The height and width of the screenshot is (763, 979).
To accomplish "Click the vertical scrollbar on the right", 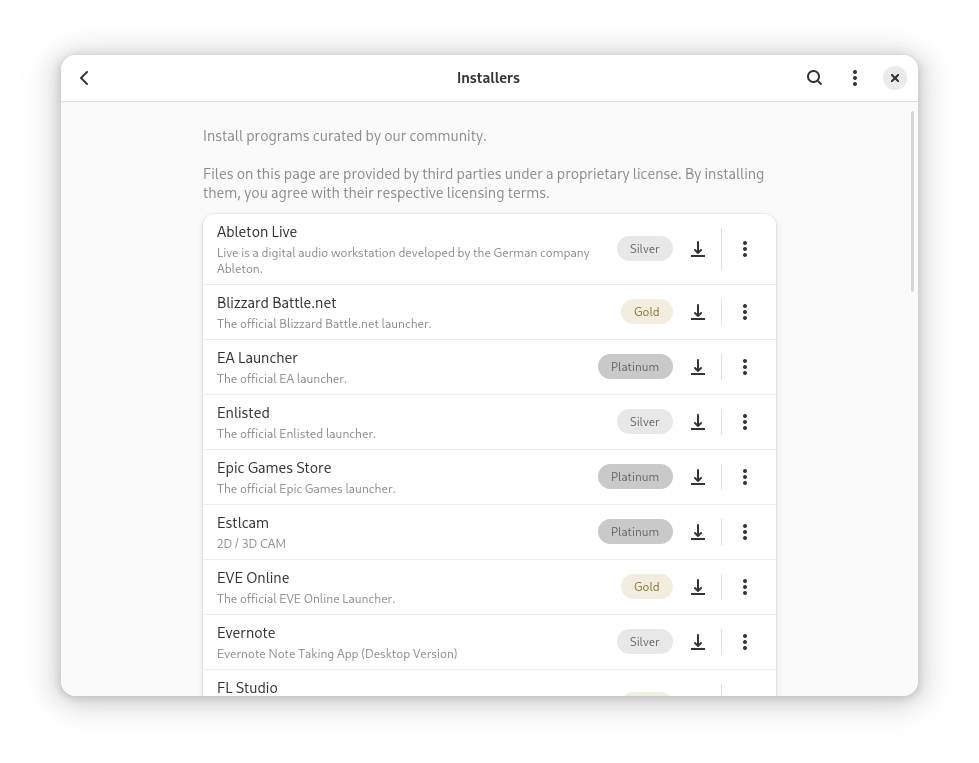I will coord(912,202).
